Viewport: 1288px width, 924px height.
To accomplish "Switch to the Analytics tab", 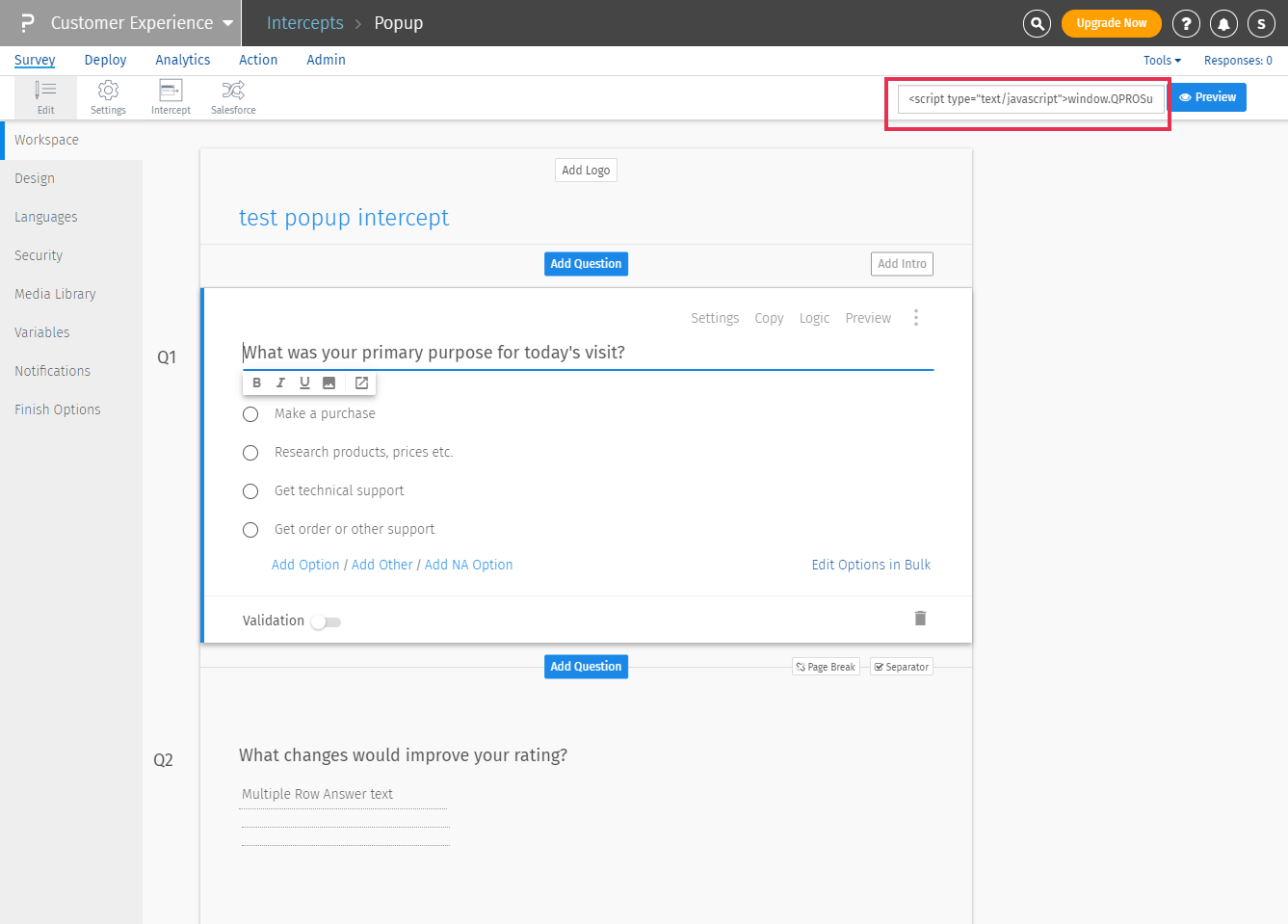I will pyautogui.click(x=183, y=60).
